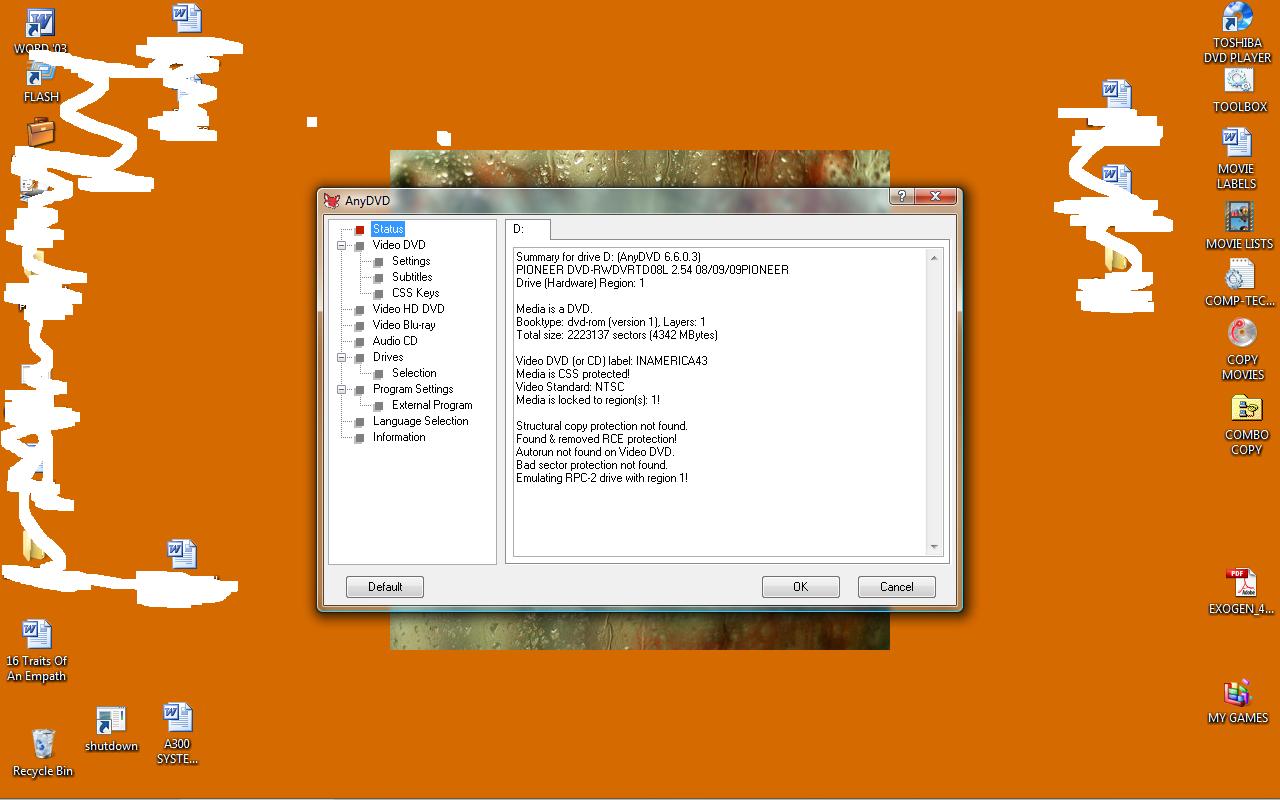
Task: Click the 'Media is CSS protected!' line
Action: (573, 374)
